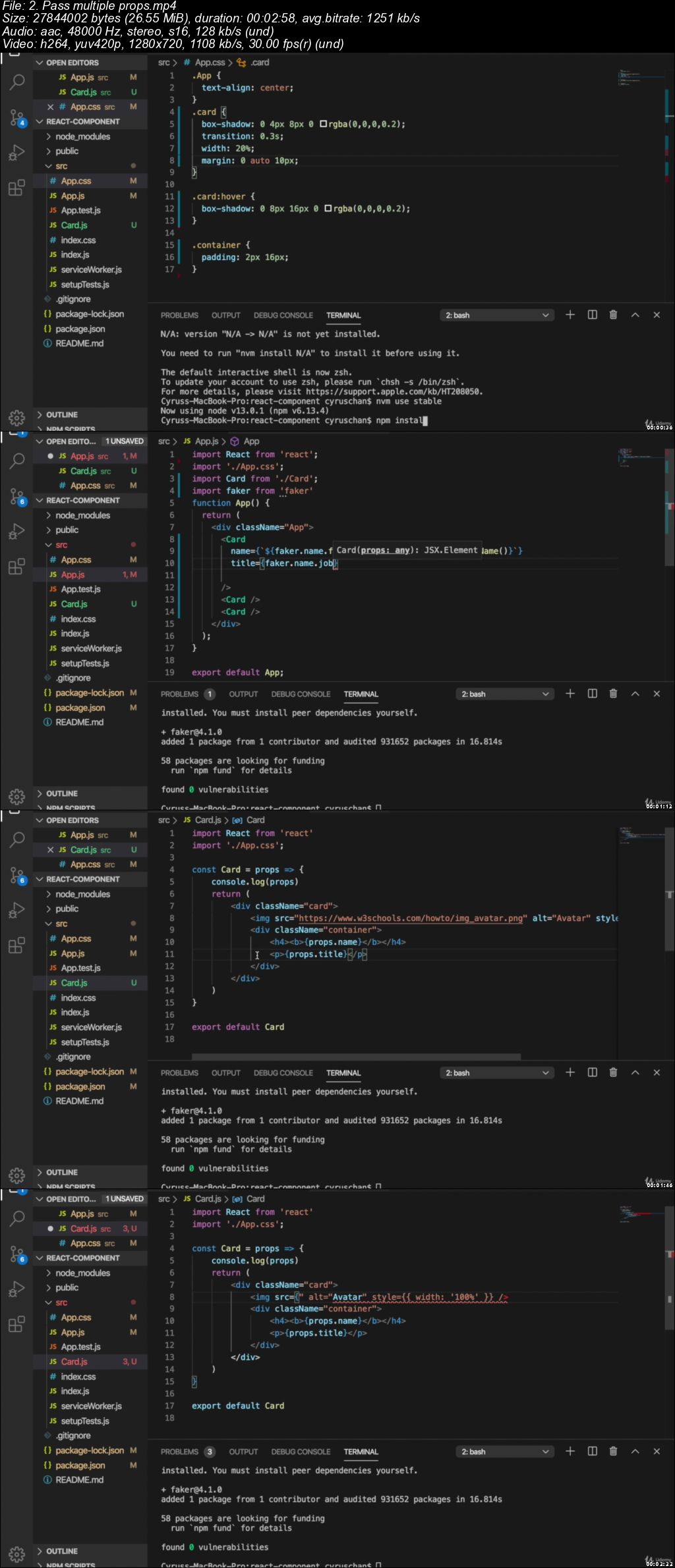This screenshot has height=1568, width=675.
Task: Kill terminal via trash icon, 00:01:12 frame
Action: (x=613, y=694)
